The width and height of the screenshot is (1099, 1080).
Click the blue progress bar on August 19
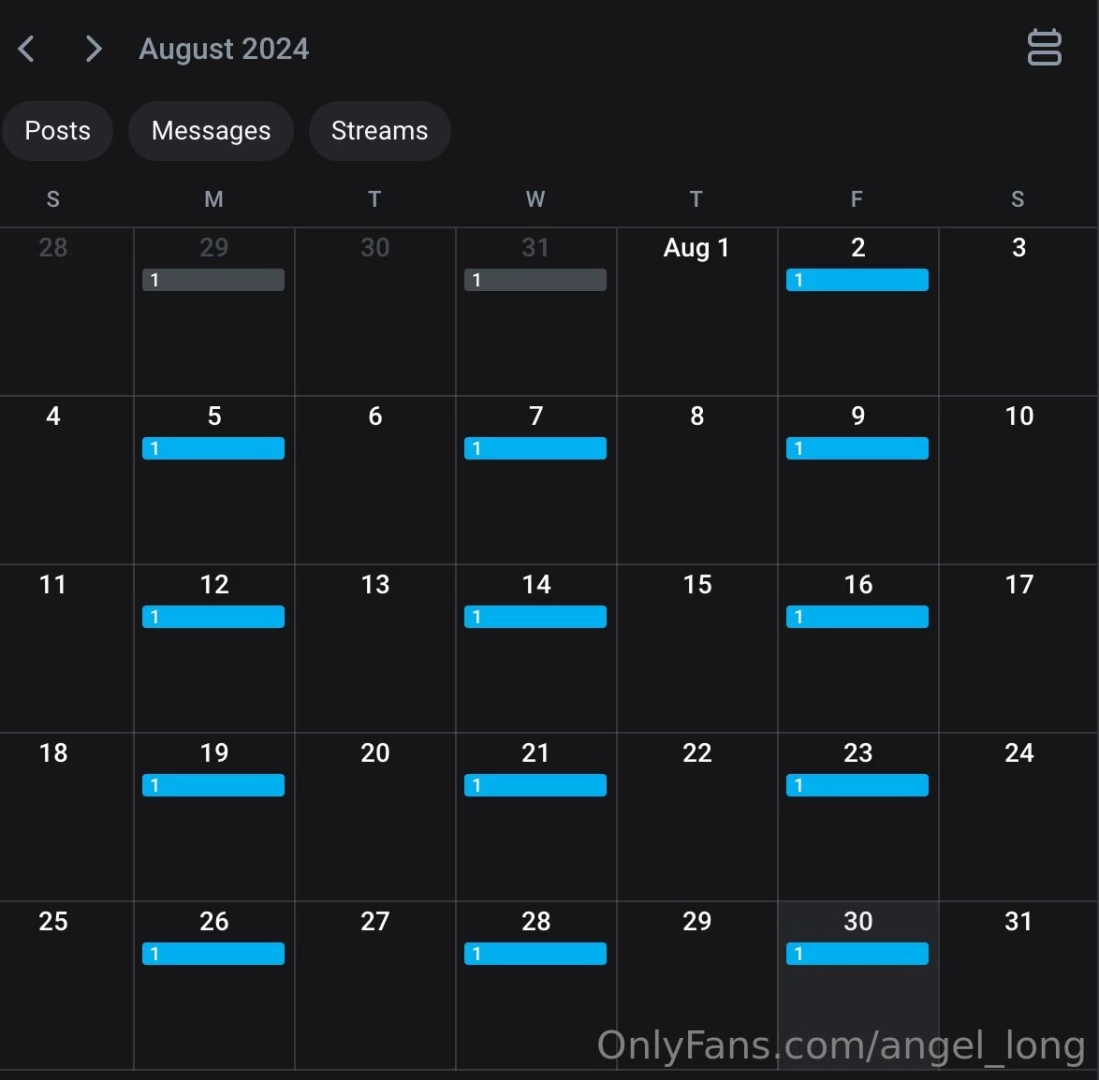(x=213, y=785)
